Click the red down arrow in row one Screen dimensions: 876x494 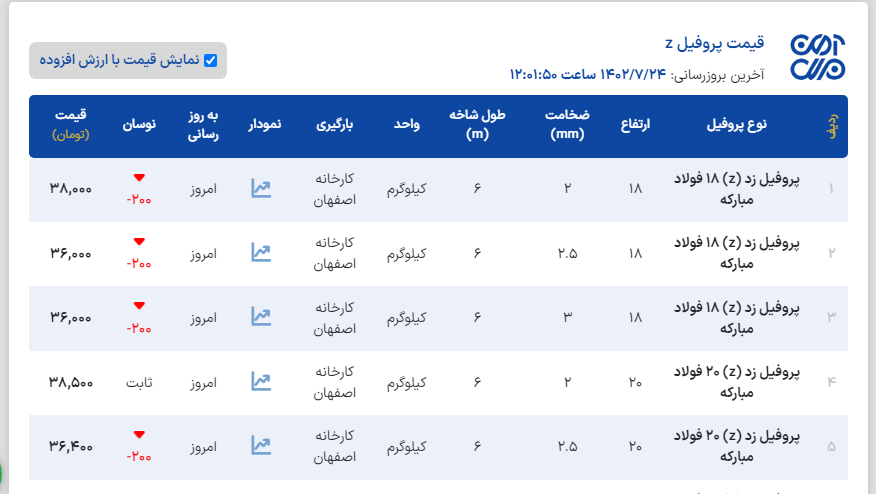(139, 178)
